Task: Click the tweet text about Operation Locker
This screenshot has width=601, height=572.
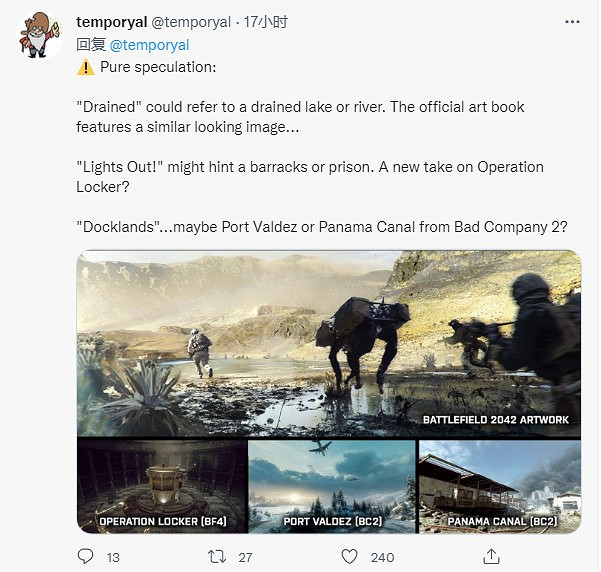Action: point(310,177)
